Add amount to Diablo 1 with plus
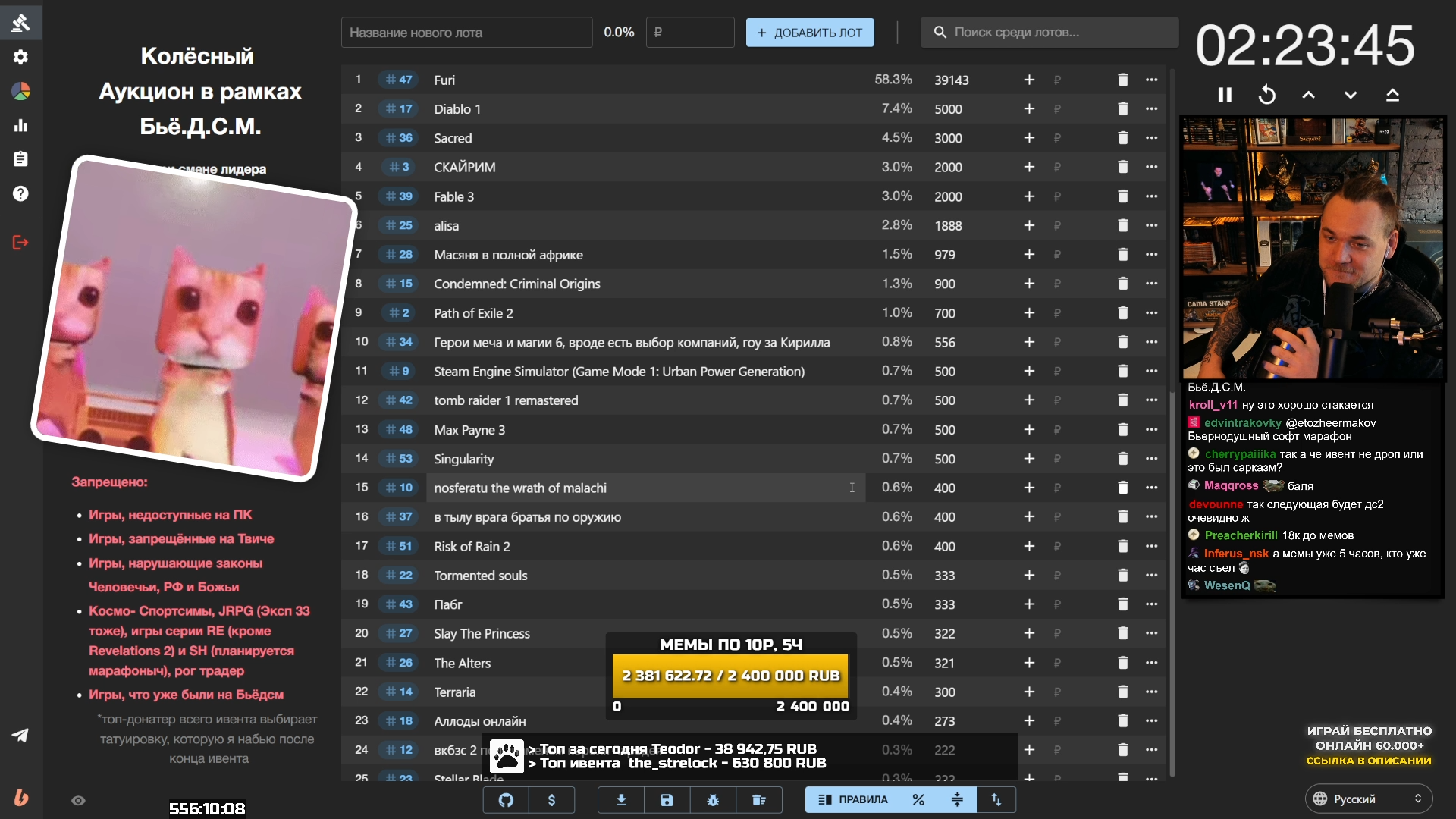 point(1029,108)
